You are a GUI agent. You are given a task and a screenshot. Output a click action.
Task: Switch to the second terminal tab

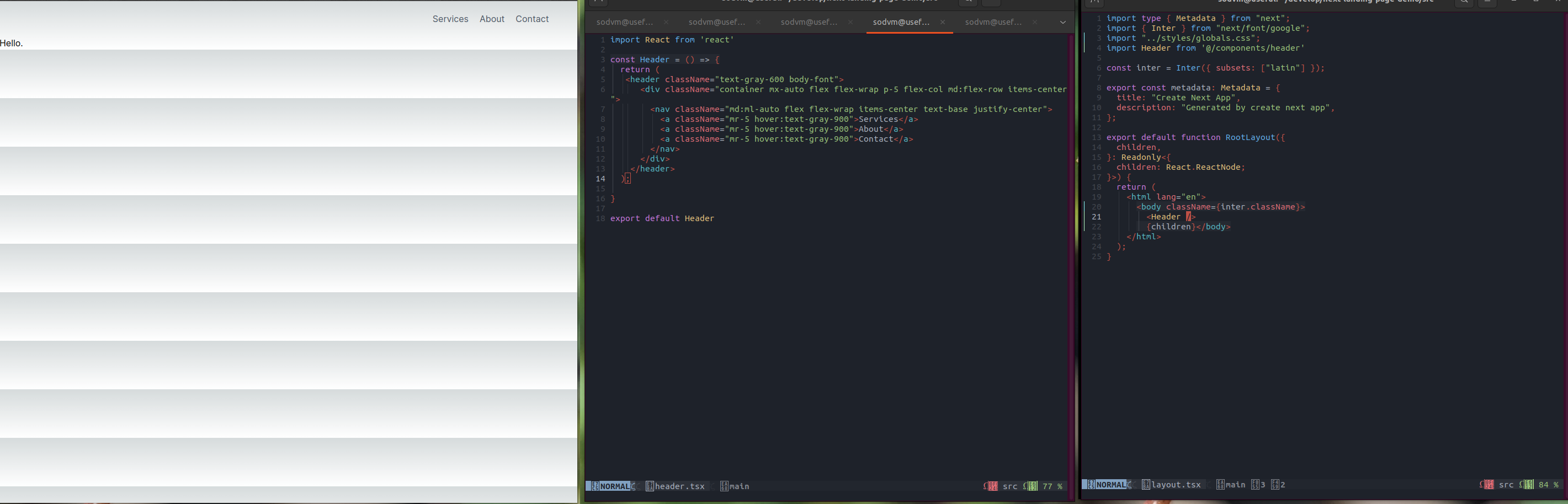pyautogui.click(x=716, y=22)
